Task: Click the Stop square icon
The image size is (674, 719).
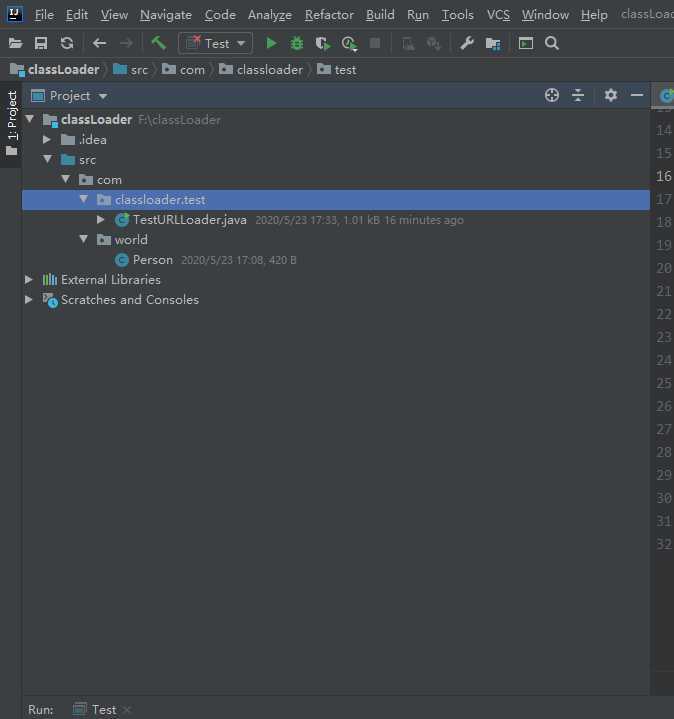Action: [375, 43]
